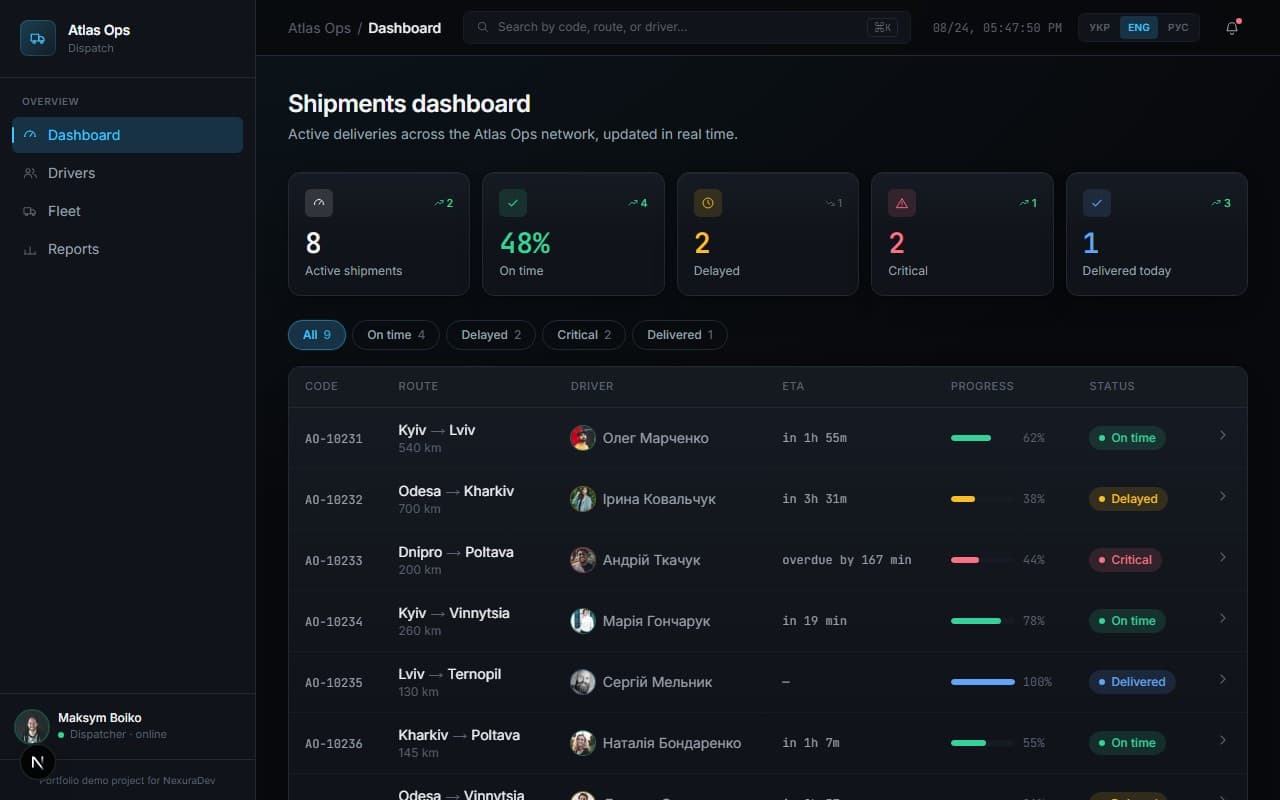Click the check icon on Delivered today card
The image size is (1280, 800).
click(x=1097, y=203)
